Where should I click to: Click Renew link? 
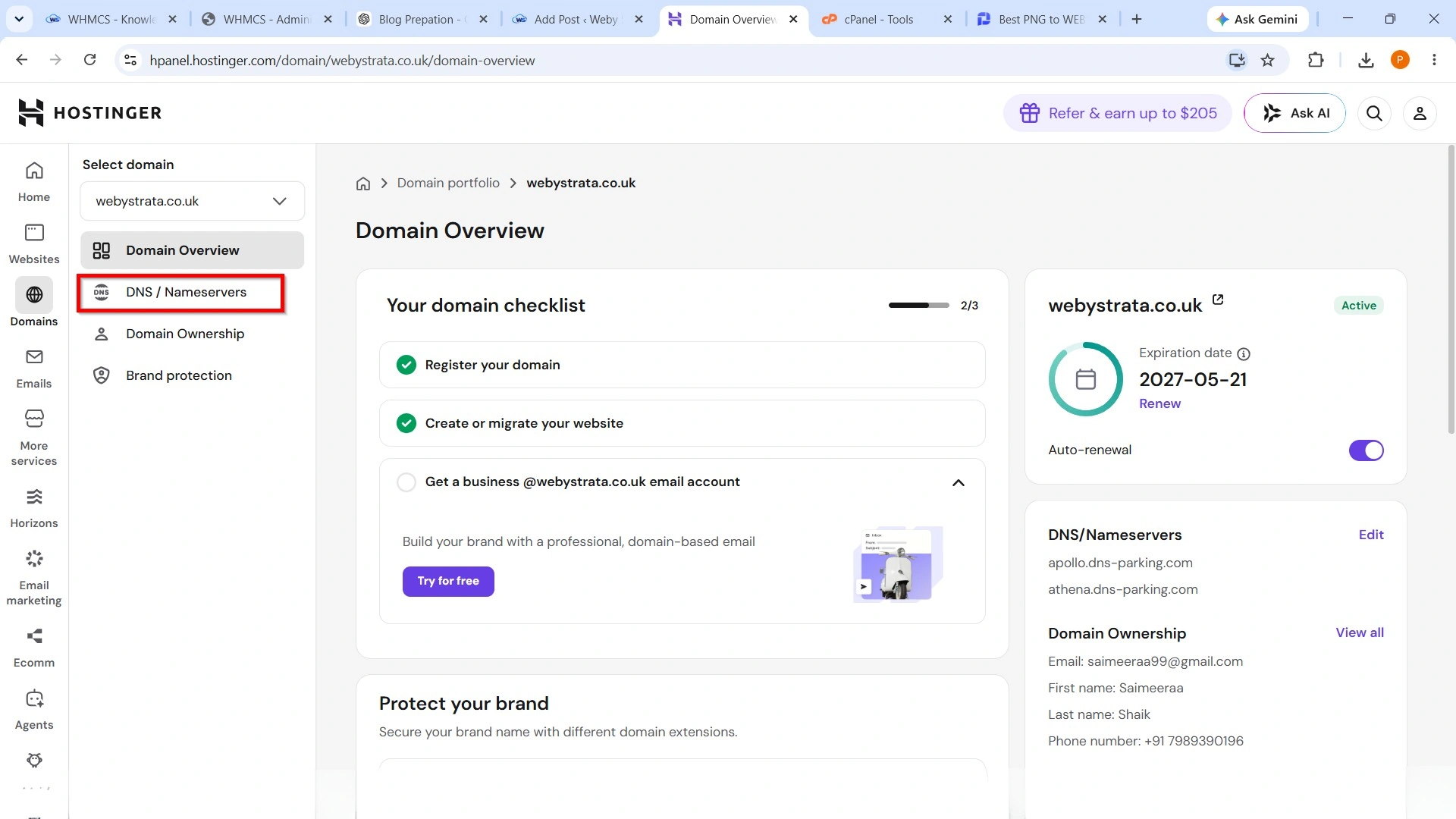coord(1159,404)
